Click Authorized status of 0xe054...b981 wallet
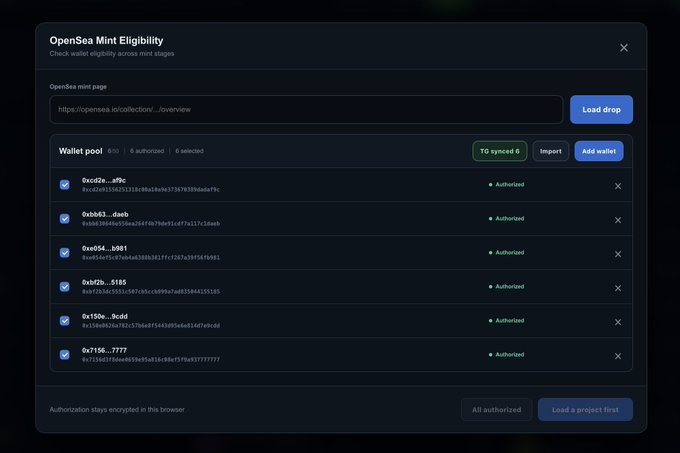The height and width of the screenshot is (453, 680). pyautogui.click(x=507, y=253)
